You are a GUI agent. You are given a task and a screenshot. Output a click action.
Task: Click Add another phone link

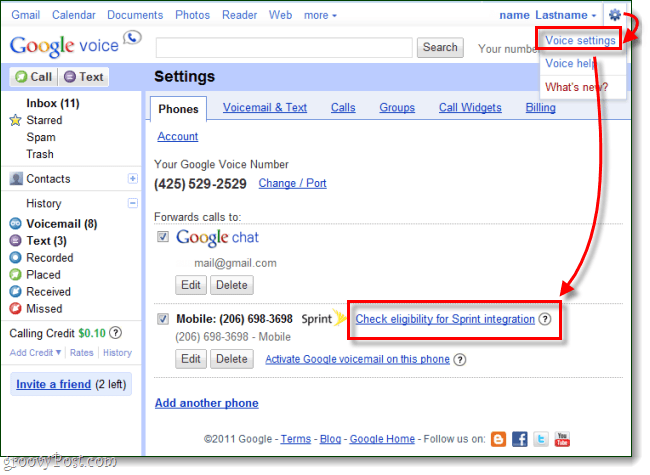point(206,403)
